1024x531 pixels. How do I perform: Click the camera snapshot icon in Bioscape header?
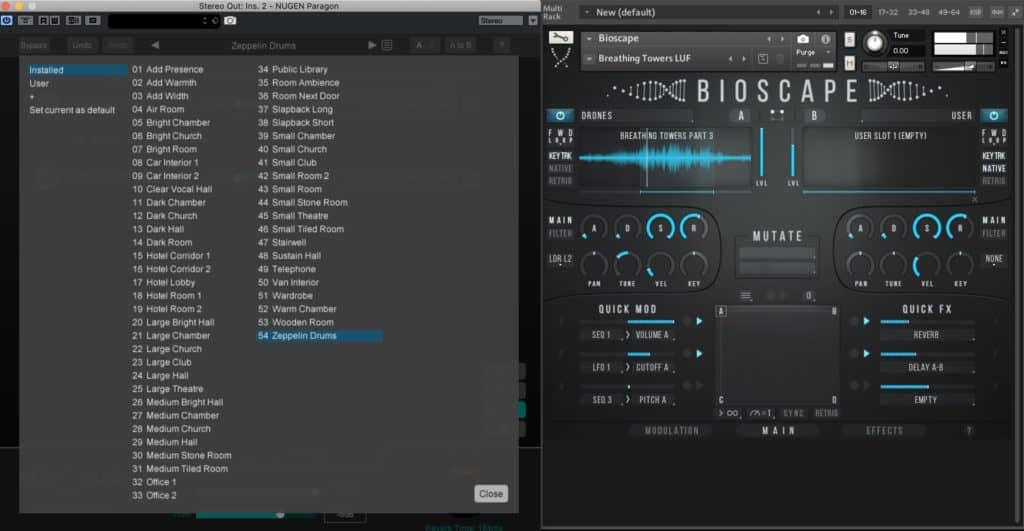pyautogui.click(x=803, y=39)
